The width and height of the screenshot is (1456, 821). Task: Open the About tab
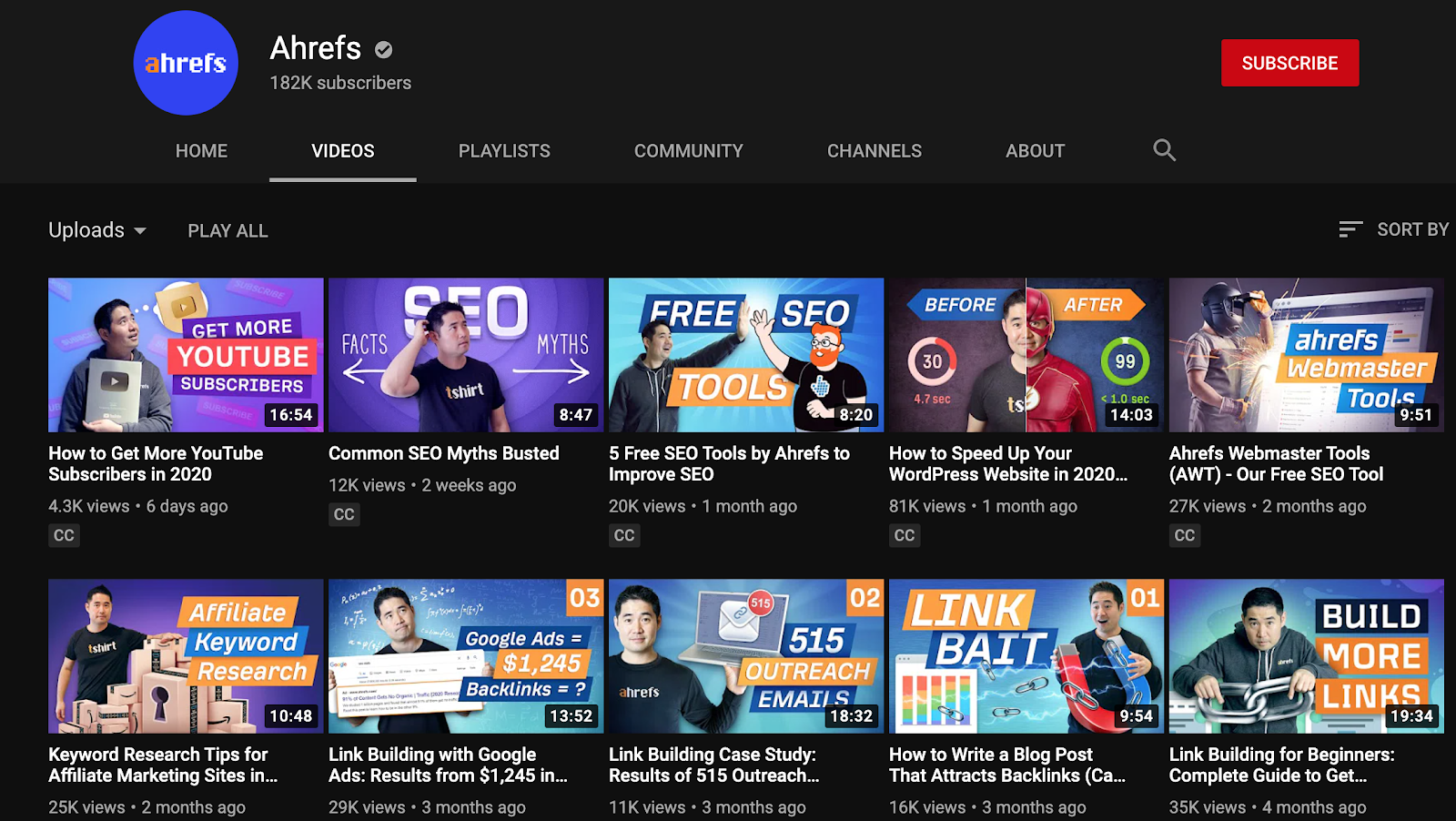1035,151
